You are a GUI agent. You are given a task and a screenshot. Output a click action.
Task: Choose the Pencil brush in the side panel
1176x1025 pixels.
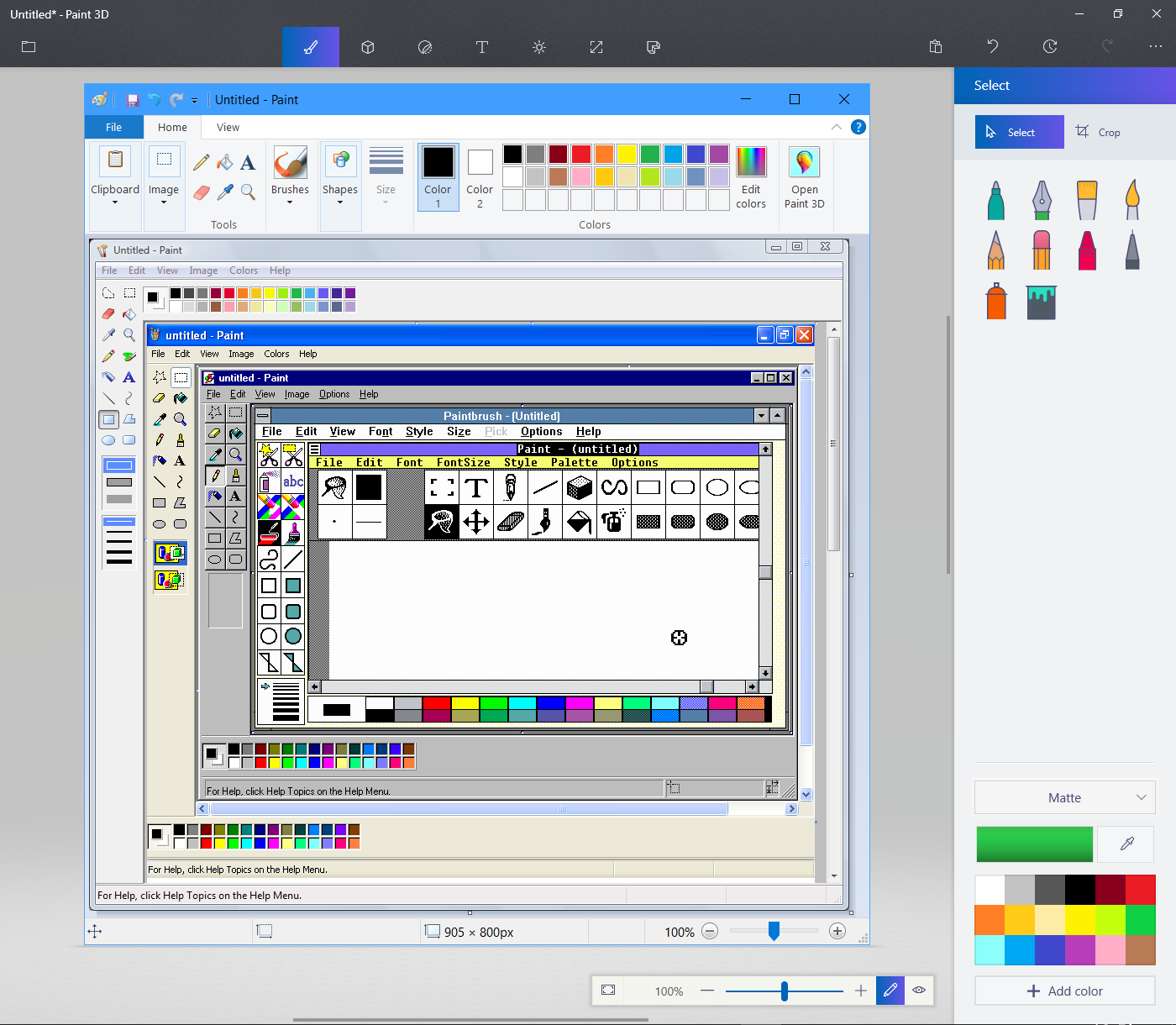[x=996, y=250]
